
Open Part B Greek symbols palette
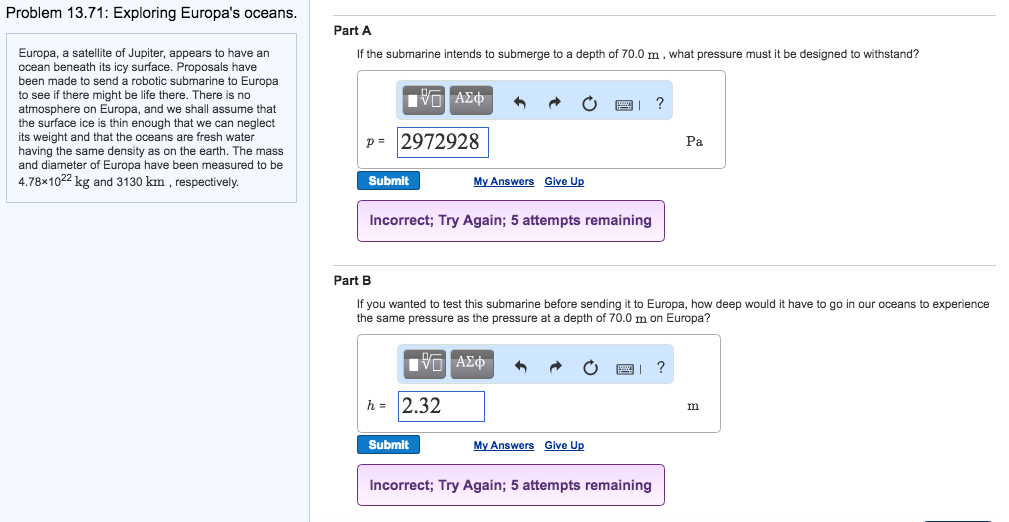(472, 364)
